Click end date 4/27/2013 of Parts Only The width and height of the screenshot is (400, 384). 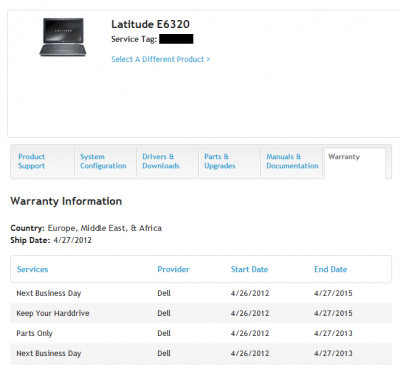coord(333,333)
